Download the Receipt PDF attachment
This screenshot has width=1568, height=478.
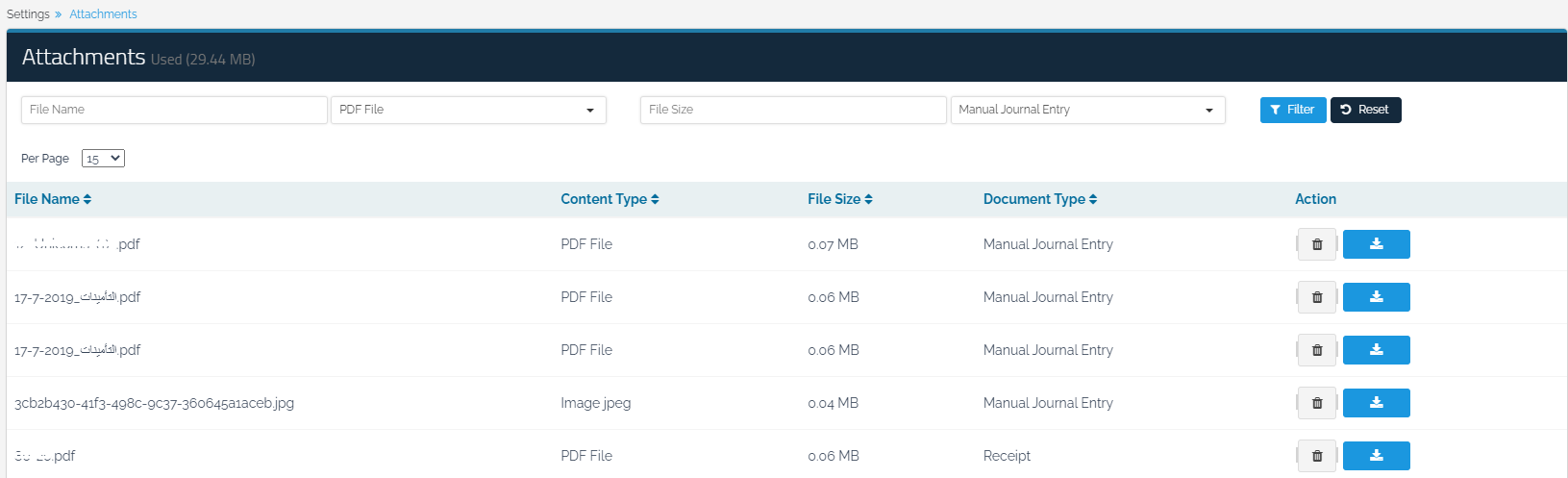(x=1376, y=456)
